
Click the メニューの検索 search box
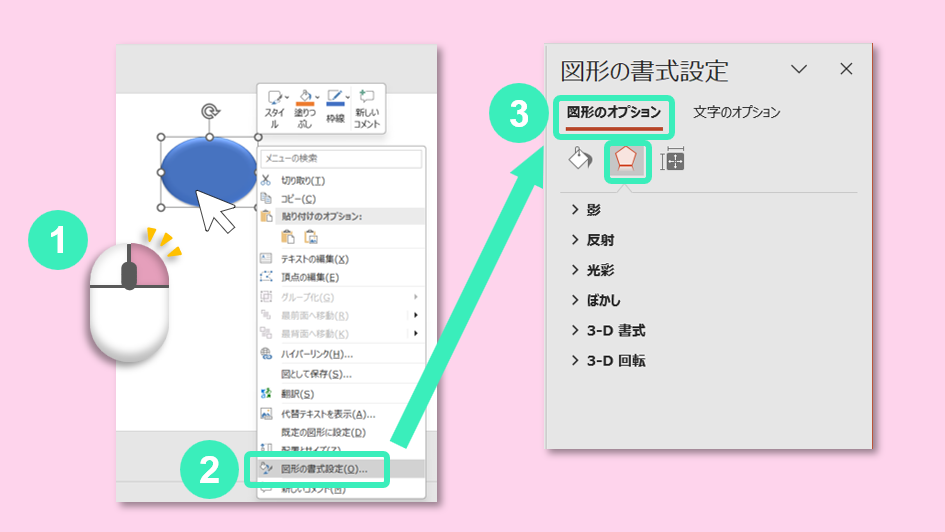[341, 158]
